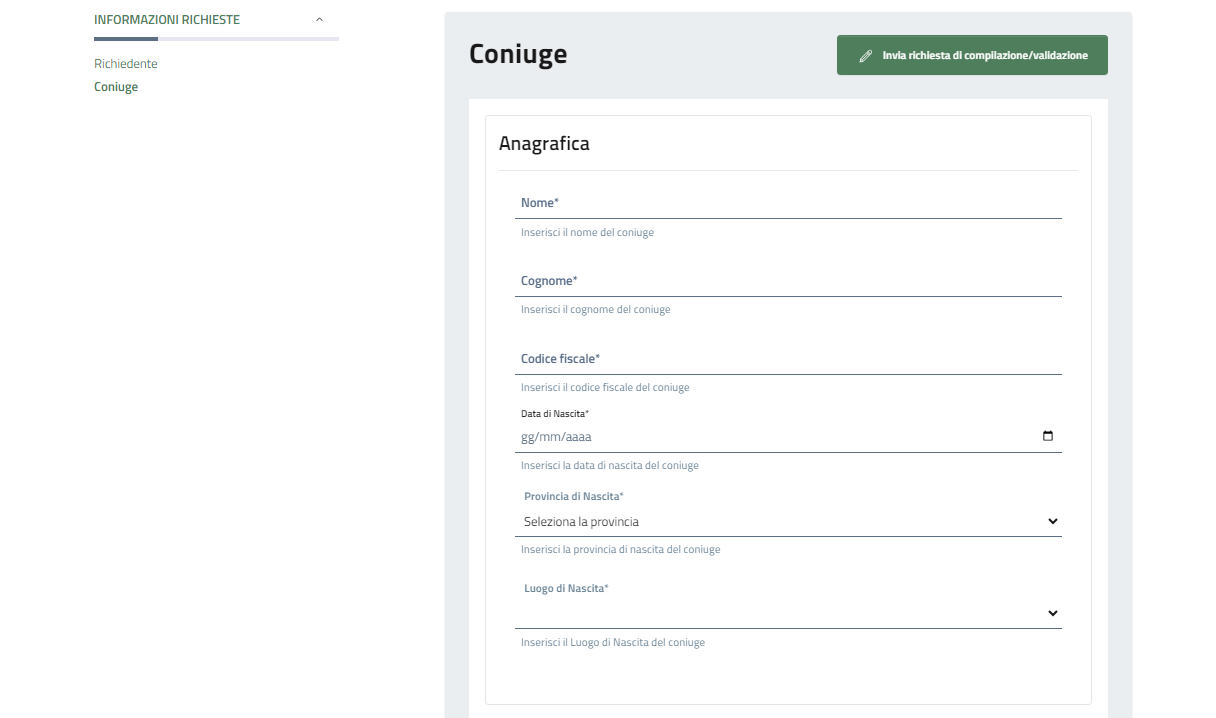Click the pencil icon on the Invia richiesta button

(x=866, y=56)
